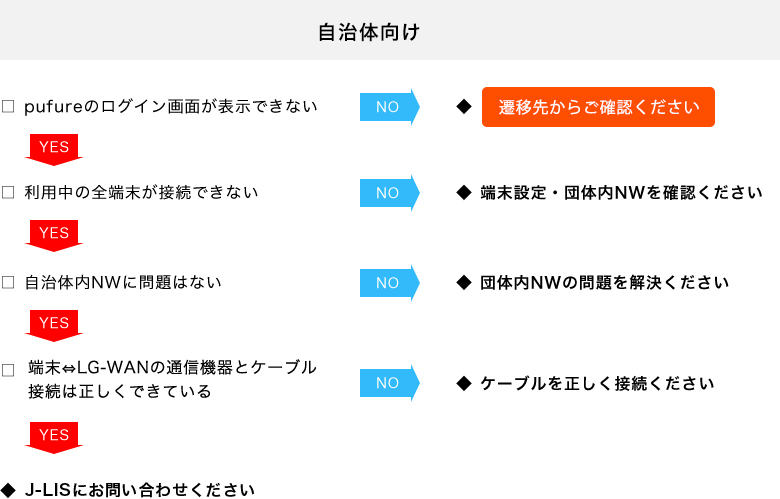Click the J-LISにお問い合わせください text
Viewport: 780px width, 499px height.
(139, 490)
